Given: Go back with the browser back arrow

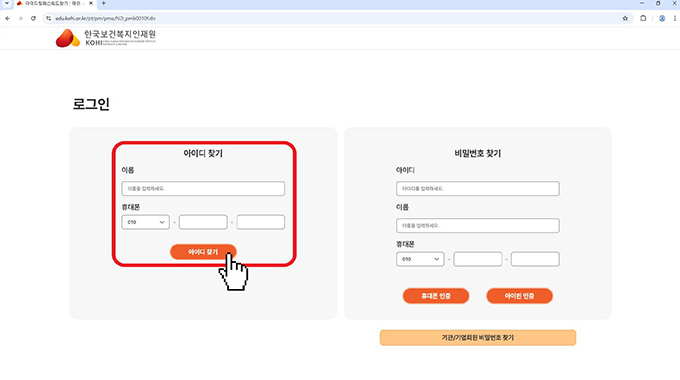Looking at the screenshot, I should click(7, 18).
